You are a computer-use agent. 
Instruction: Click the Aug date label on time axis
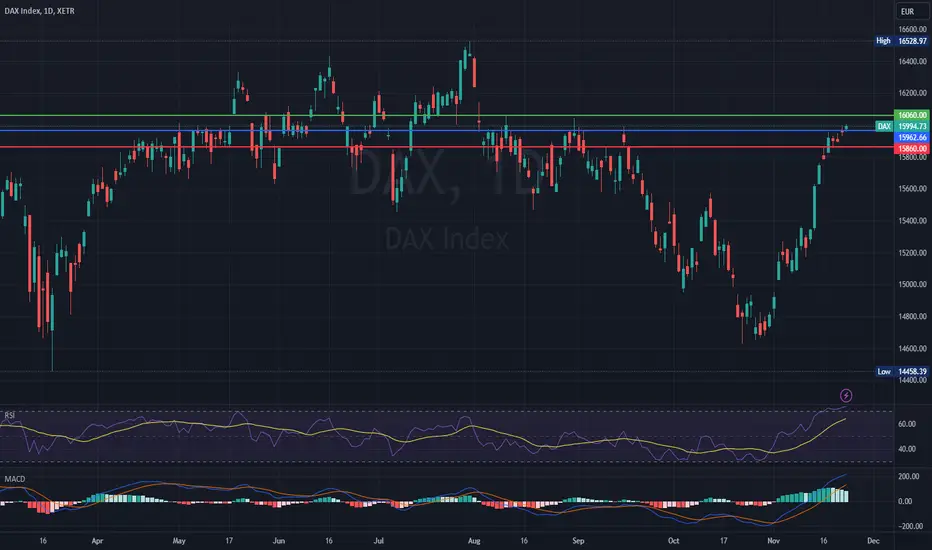click(x=474, y=541)
